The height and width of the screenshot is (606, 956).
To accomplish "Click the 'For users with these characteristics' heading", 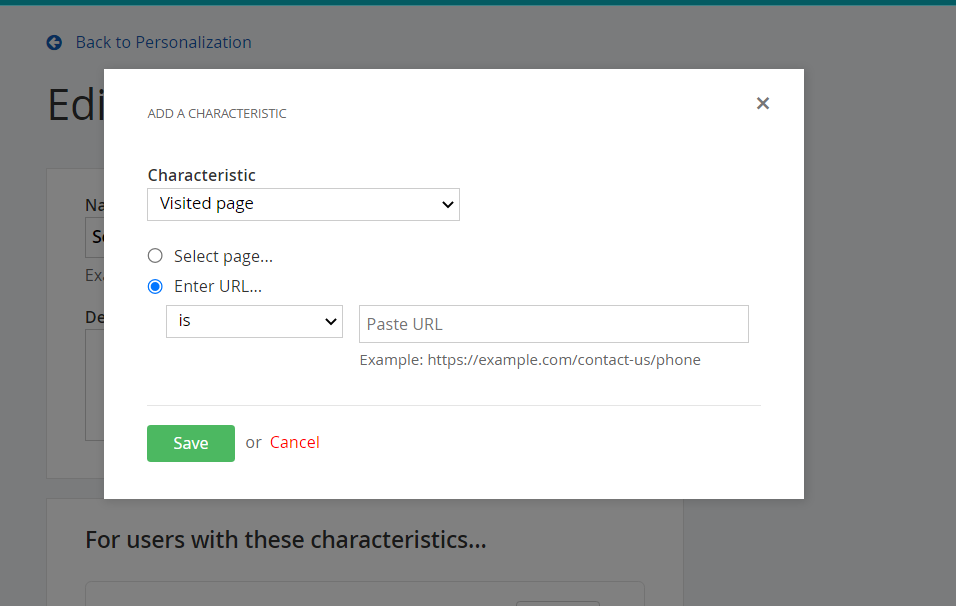I will pyautogui.click(x=286, y=540).
